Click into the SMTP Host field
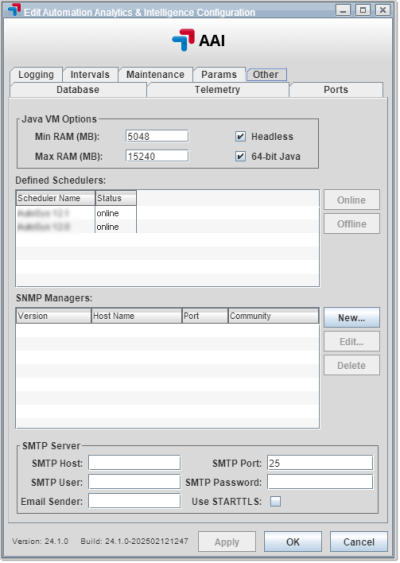The height and width of the screenshot is (563, 400). (x=134, y=463)
